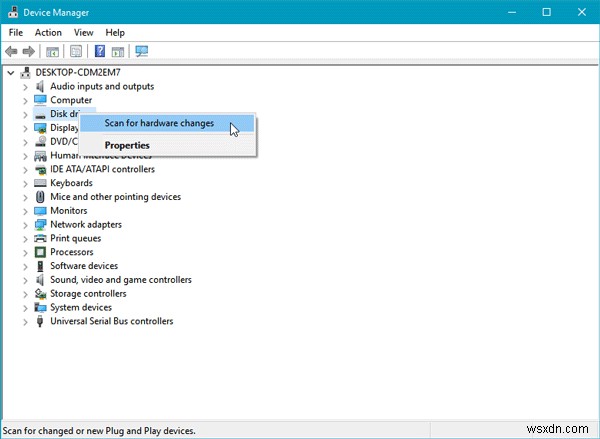Screen dimensions: 600x439
Task: Expand the Network adapters arrow
Action: 25,225
